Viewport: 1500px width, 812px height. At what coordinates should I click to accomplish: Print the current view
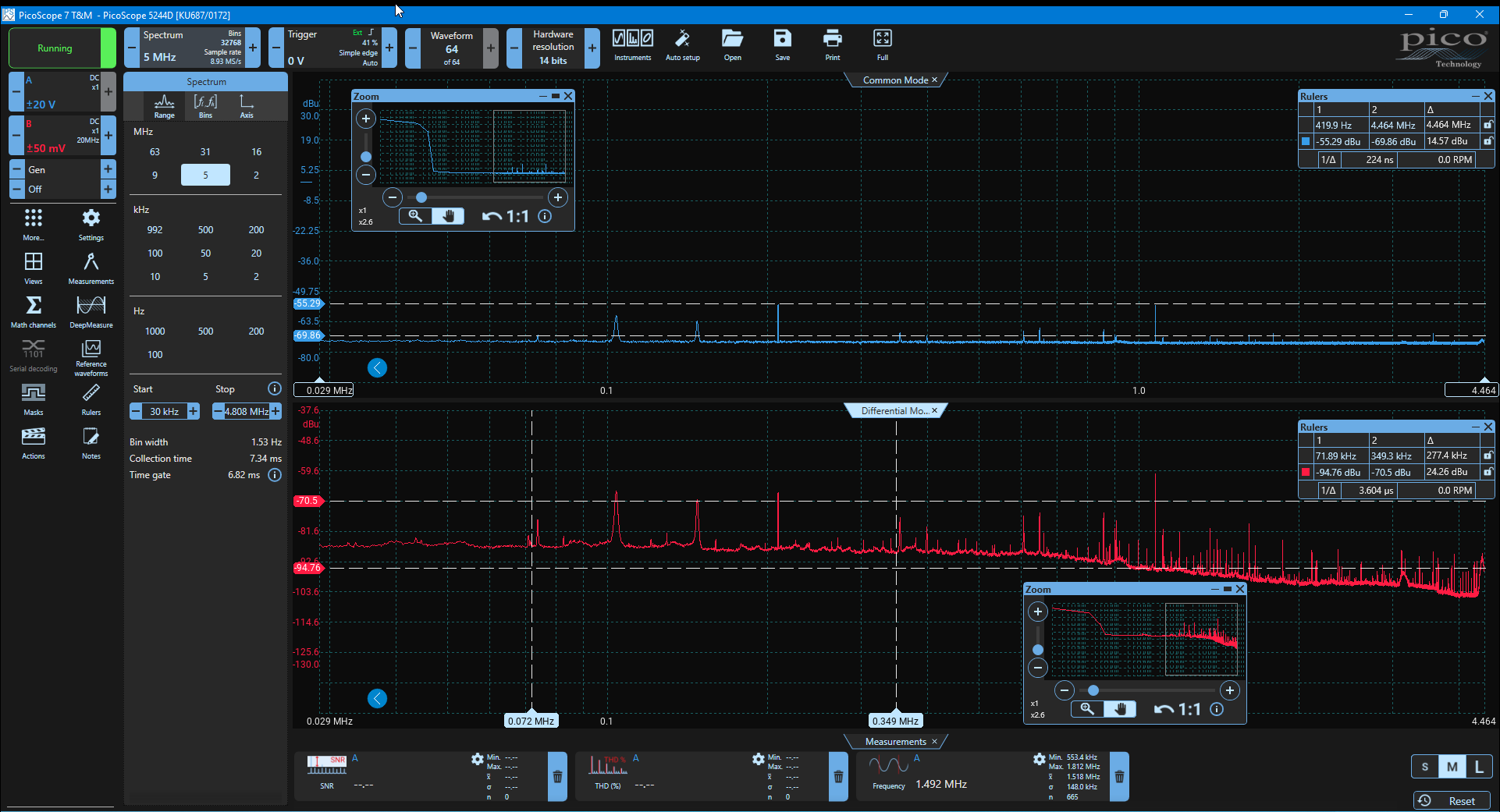click(x=833, y=45)
